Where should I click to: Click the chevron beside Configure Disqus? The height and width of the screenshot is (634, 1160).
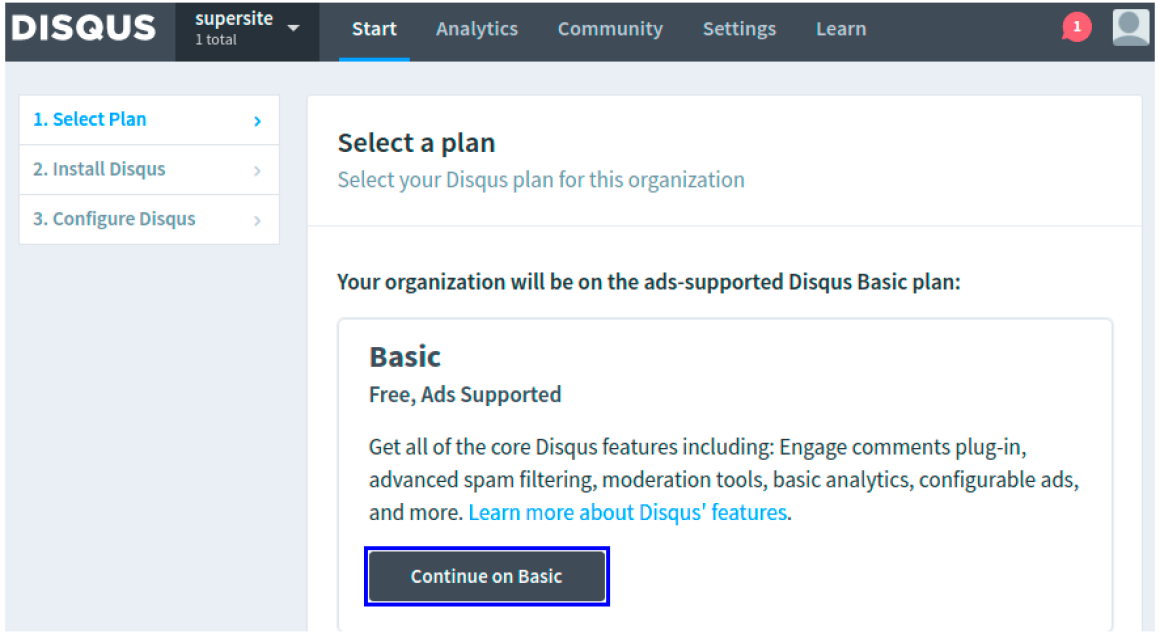click(x=257, y=220)
